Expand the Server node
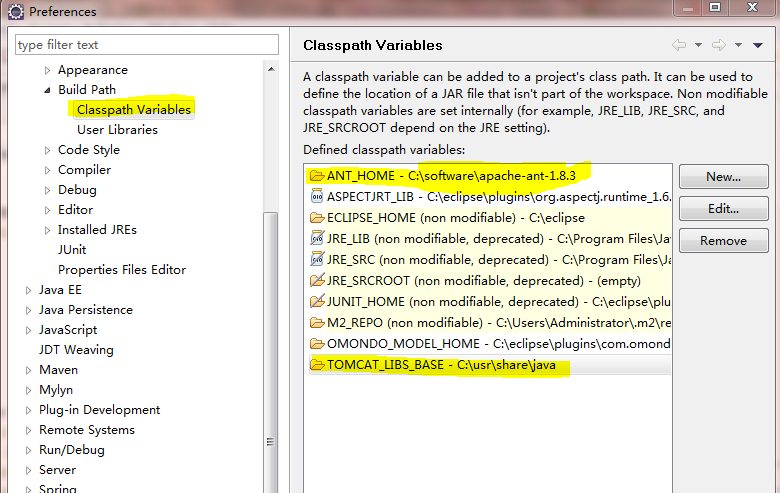Image resolution: width=780 pixels, height=493 pixels. point(28,471)
